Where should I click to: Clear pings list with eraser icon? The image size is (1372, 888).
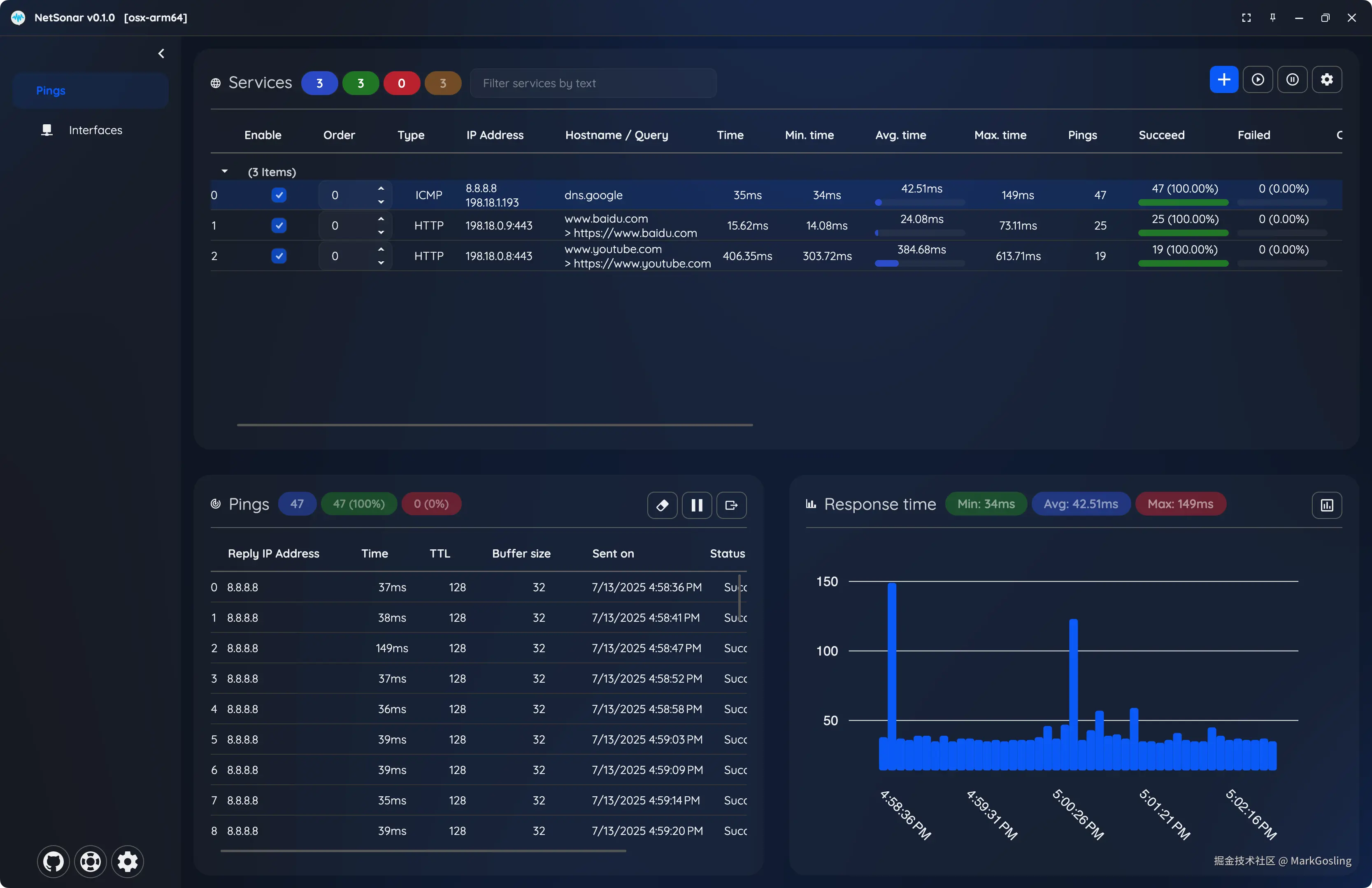pyautogui.click(x=663, y=505)
